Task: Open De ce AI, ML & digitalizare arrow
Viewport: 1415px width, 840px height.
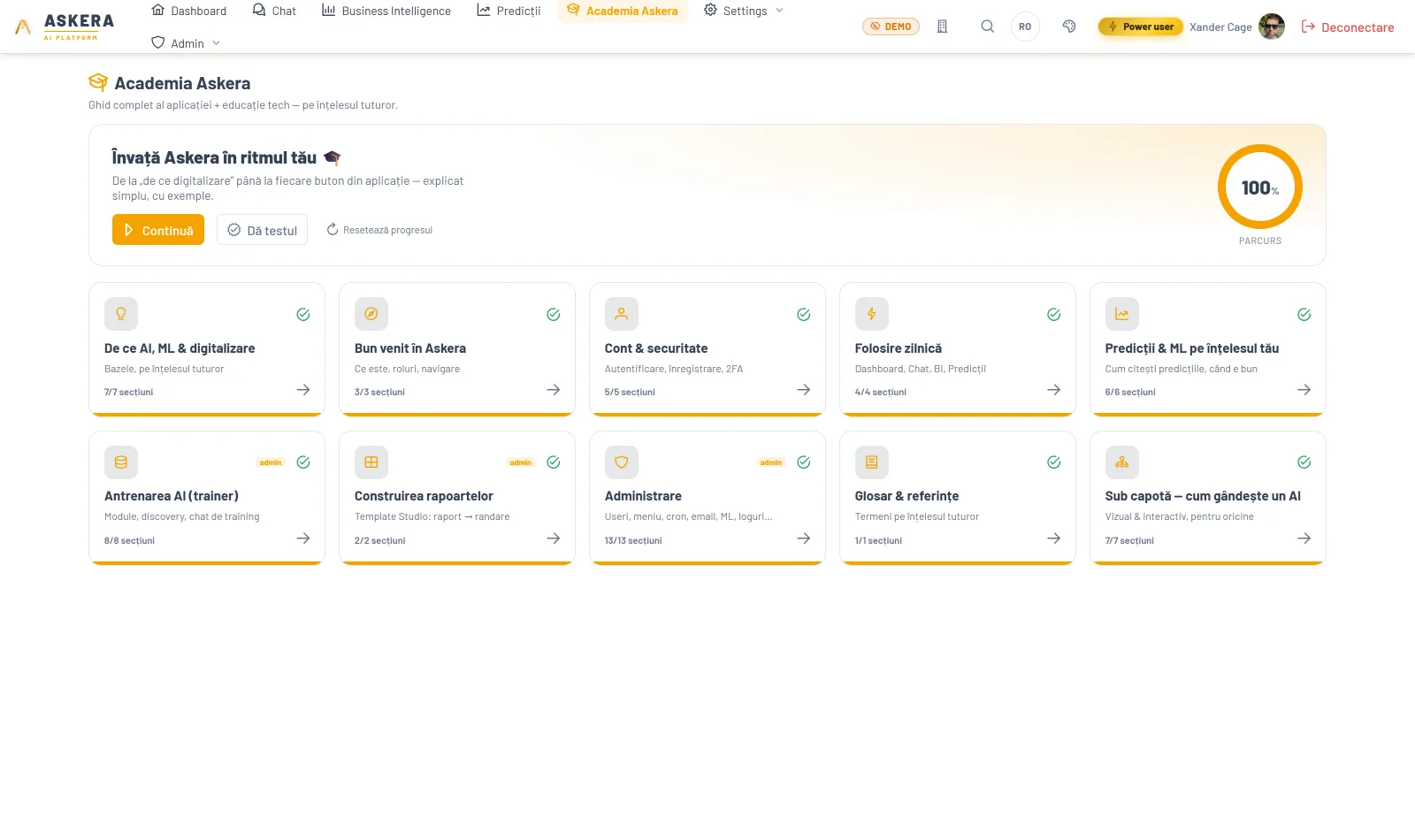Action: tap(303, 390)
